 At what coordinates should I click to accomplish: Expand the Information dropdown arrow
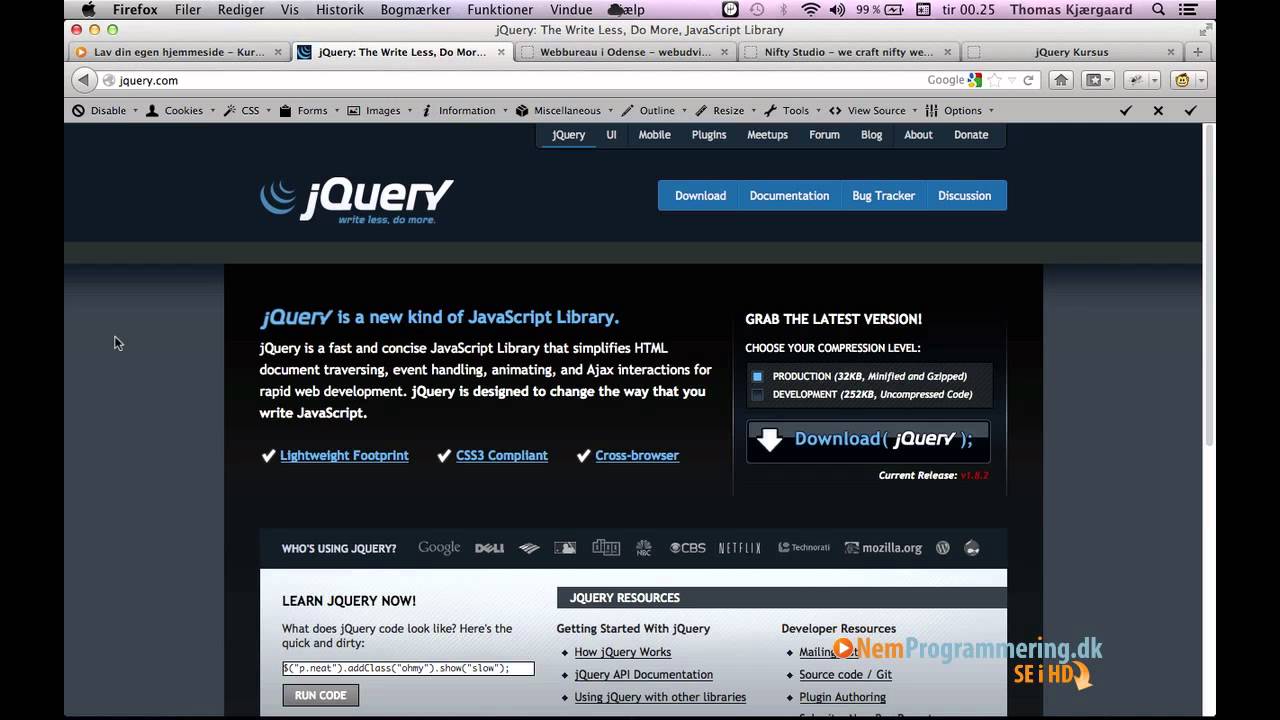tap(505, 111)
